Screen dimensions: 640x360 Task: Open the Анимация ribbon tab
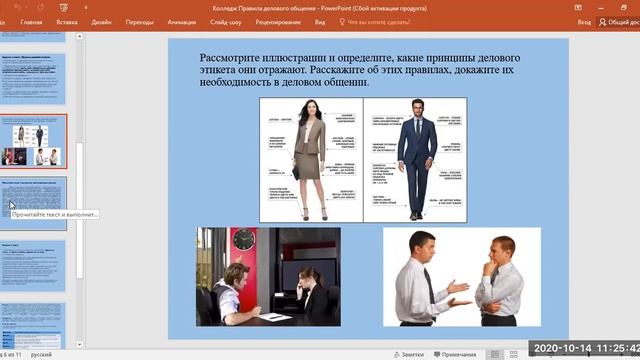(x=182, y=22)
